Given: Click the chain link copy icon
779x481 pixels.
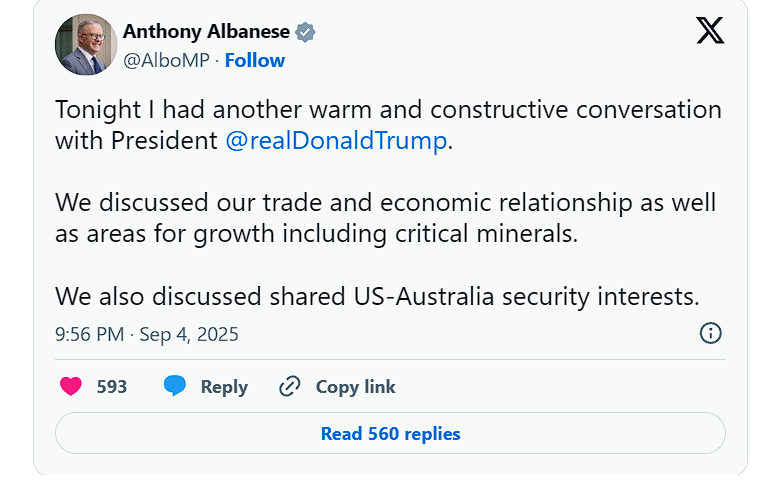Looking at the screenshot, I should pos(290,386).
